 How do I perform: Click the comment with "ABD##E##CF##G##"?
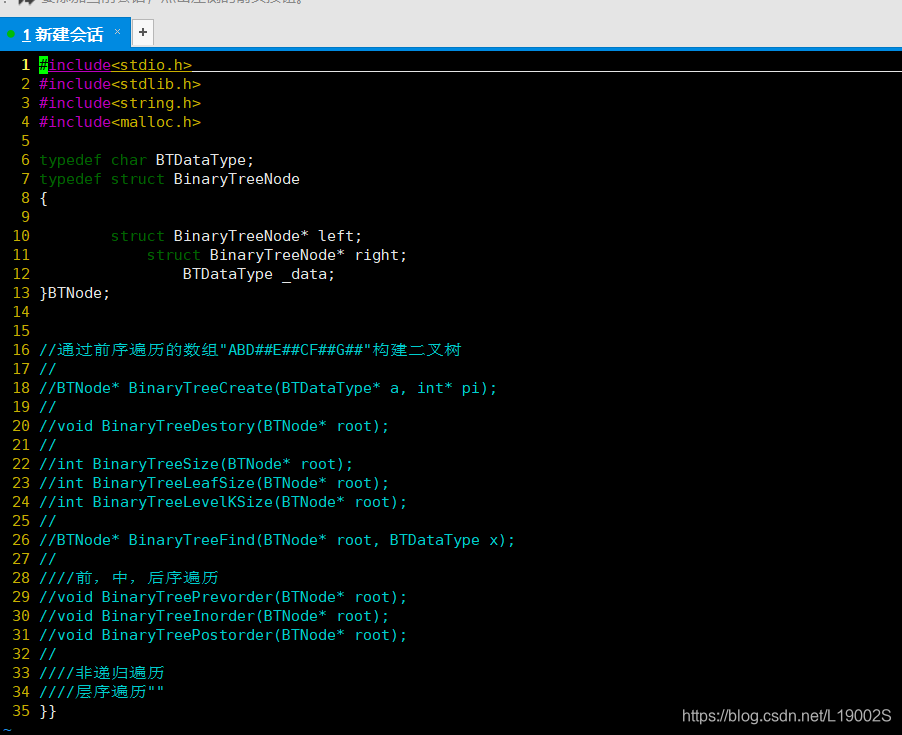click(x=250, y=350)
